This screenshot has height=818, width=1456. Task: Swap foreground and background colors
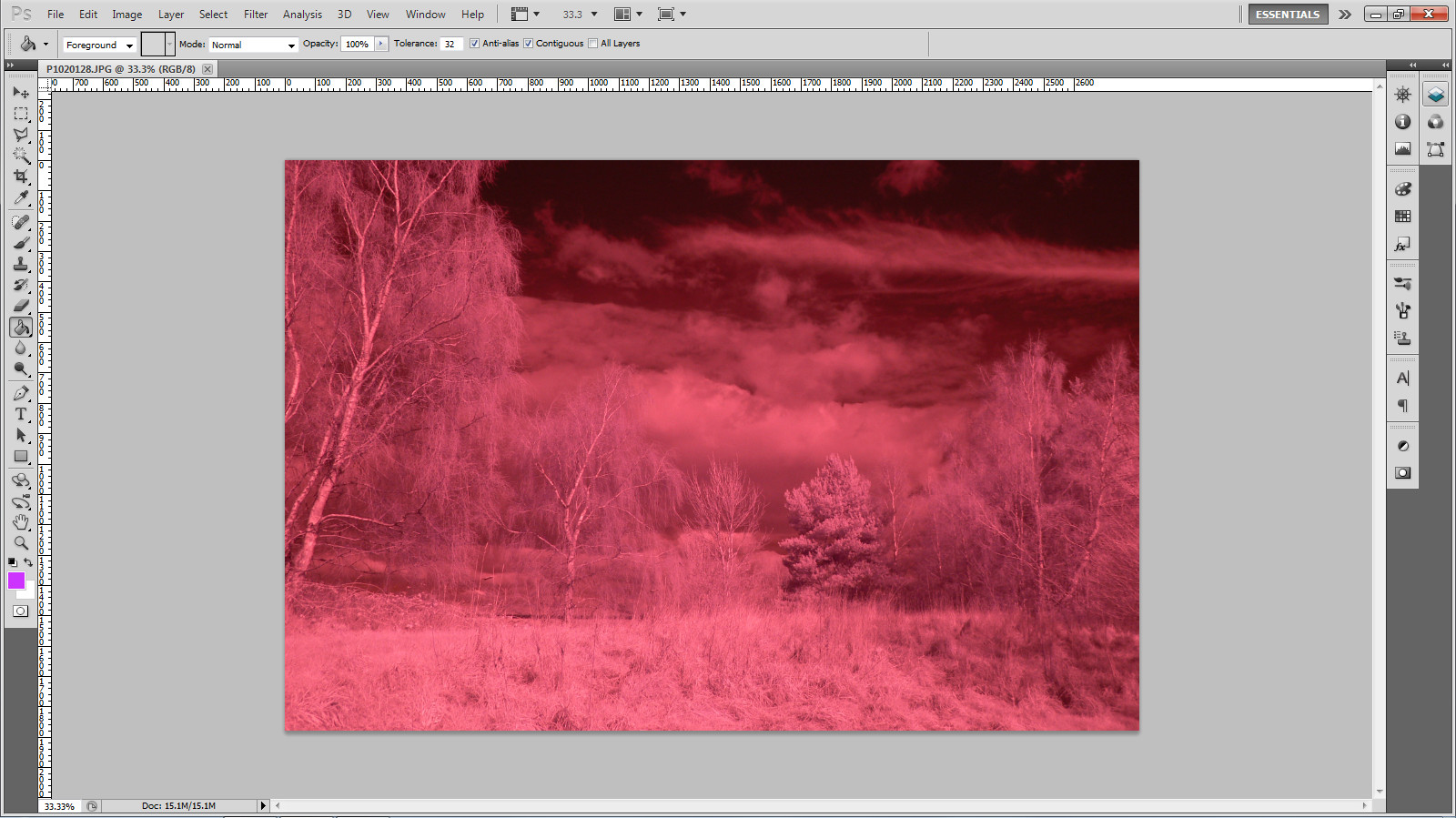[x=28, y=562]
